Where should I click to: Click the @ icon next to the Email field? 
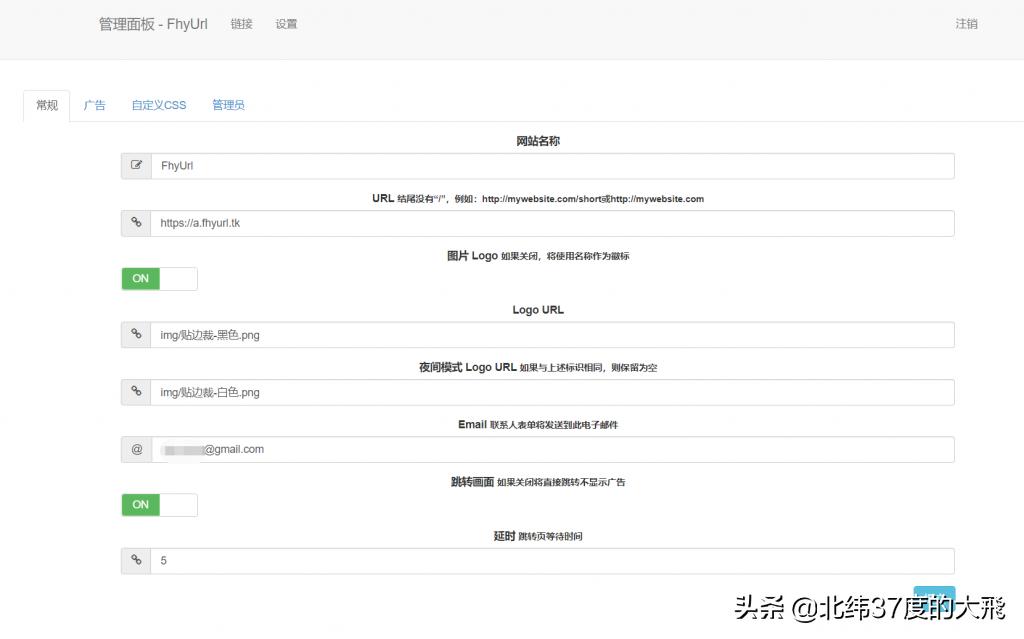pos(136,449)
